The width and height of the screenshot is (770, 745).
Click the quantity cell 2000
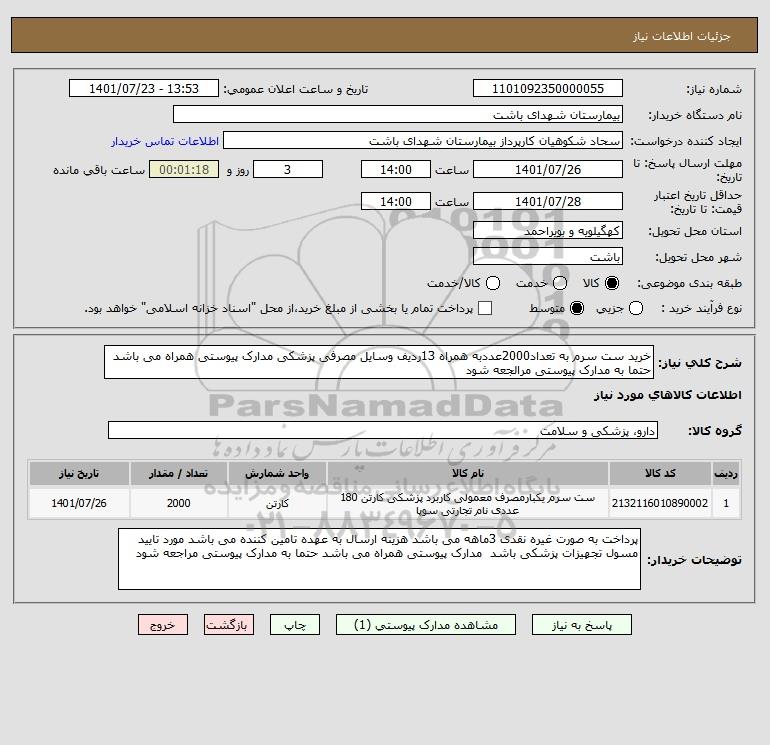[x=178, y=503]
